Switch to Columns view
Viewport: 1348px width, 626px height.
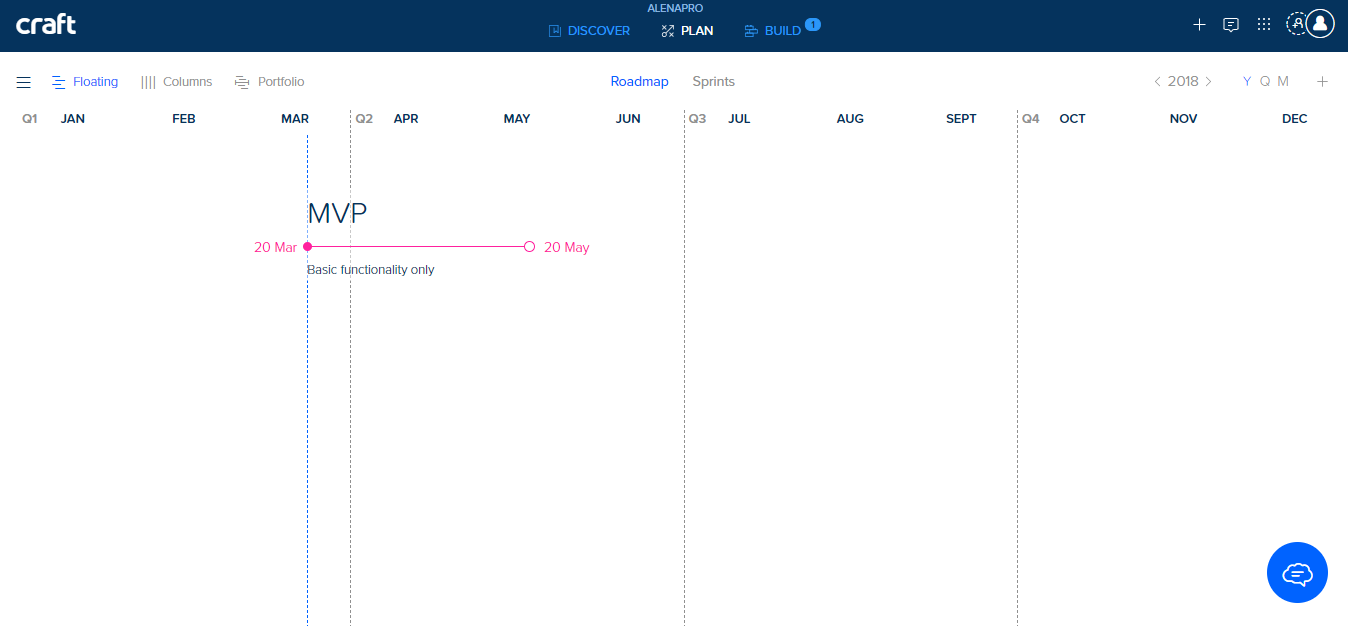pyautogui.click(x=177, y=82)
